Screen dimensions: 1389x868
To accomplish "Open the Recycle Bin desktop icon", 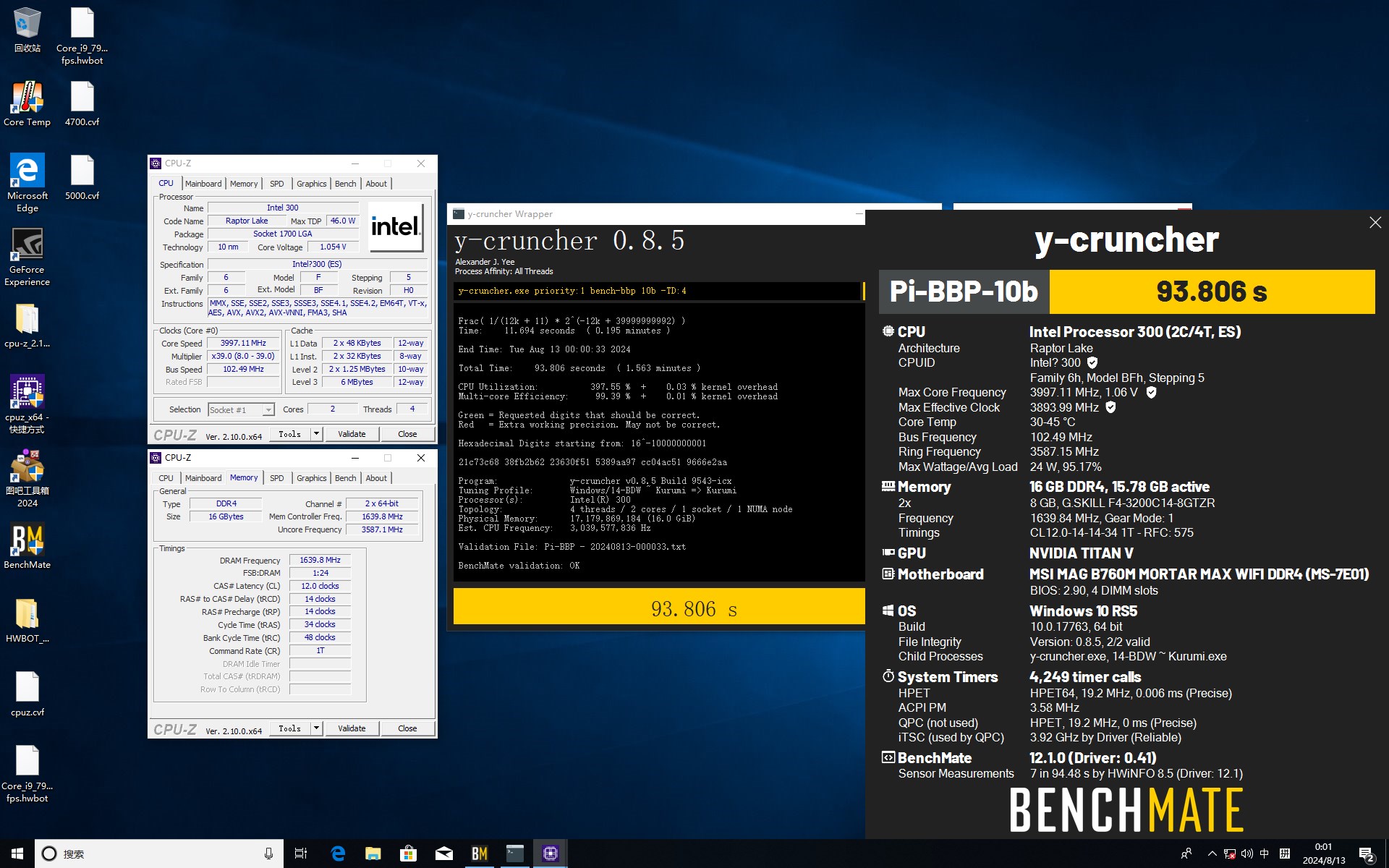I will click(27, 30).
